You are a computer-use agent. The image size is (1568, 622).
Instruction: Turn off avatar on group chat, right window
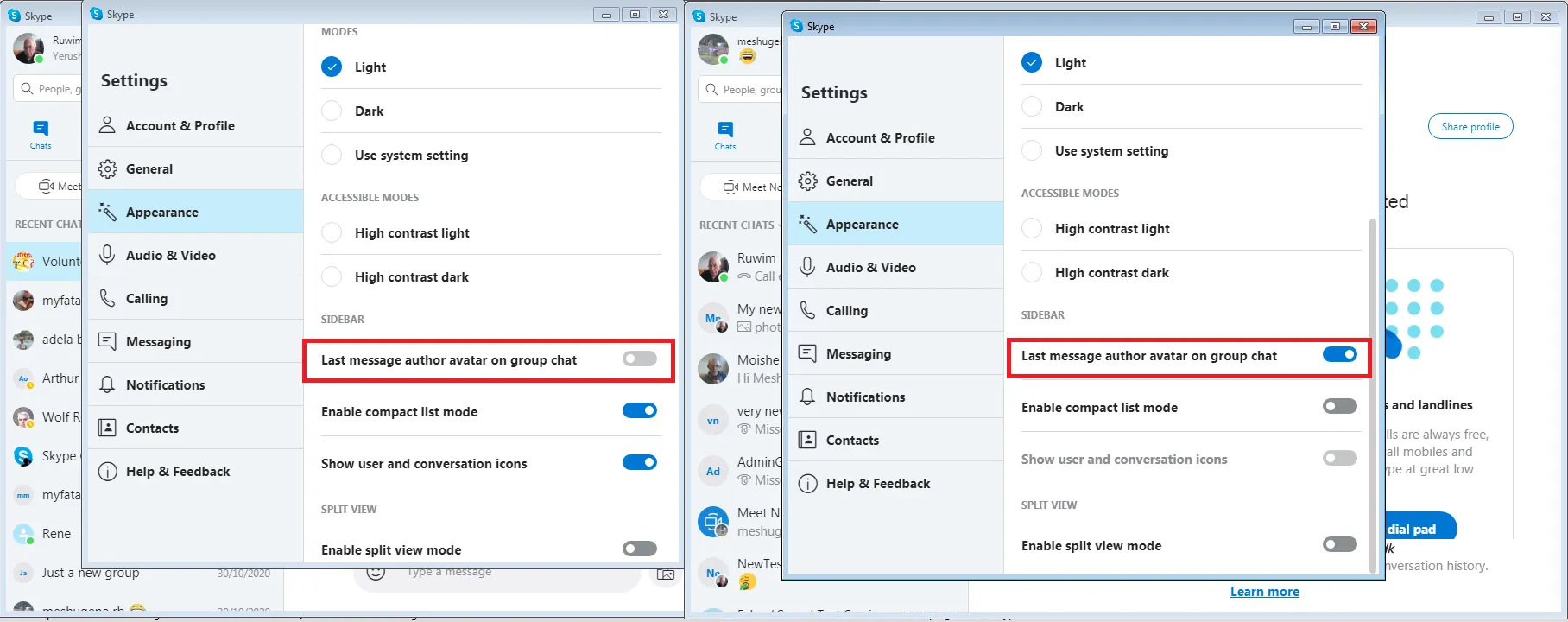point(1340,354)
